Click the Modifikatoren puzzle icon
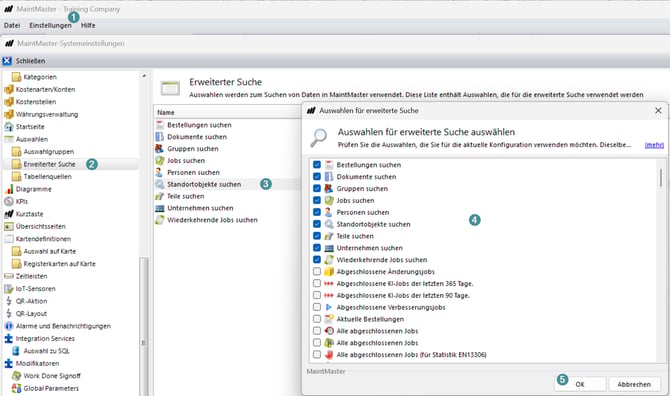 [x=9, y=363]
